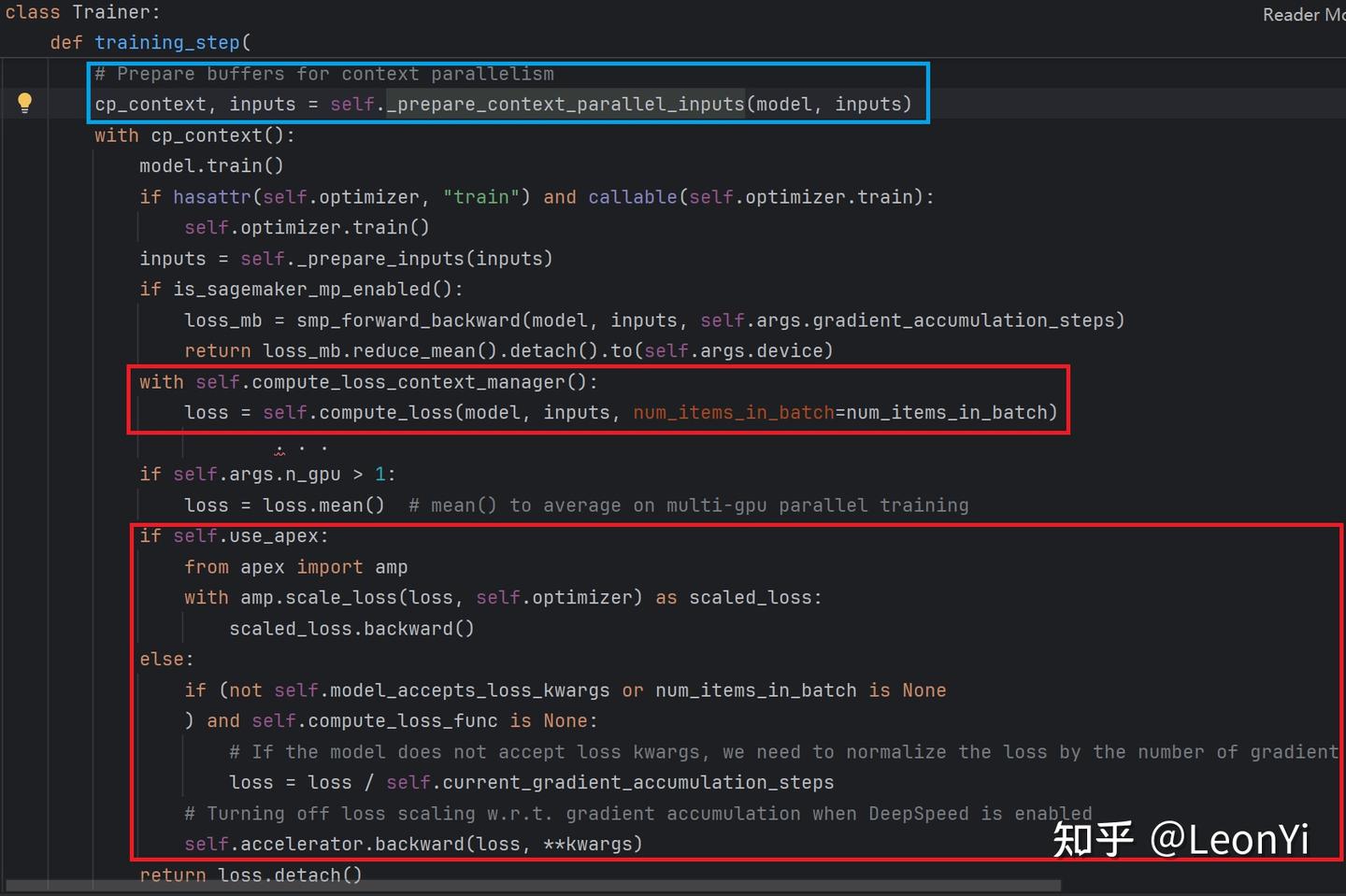The image size is (1346, 896).
Task: Click 'gradient_accumulation_steps' in the loss_mb line
Action: point(964,320)
